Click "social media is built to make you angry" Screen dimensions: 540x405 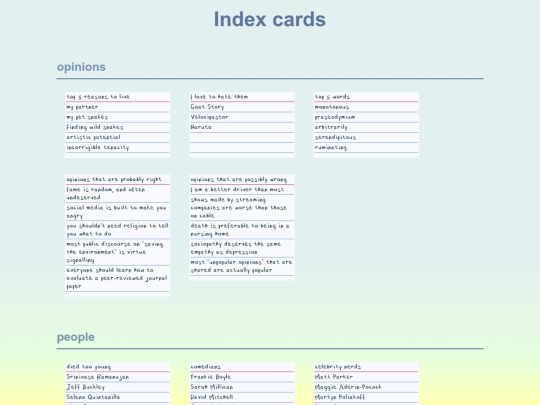click(117, 211)
